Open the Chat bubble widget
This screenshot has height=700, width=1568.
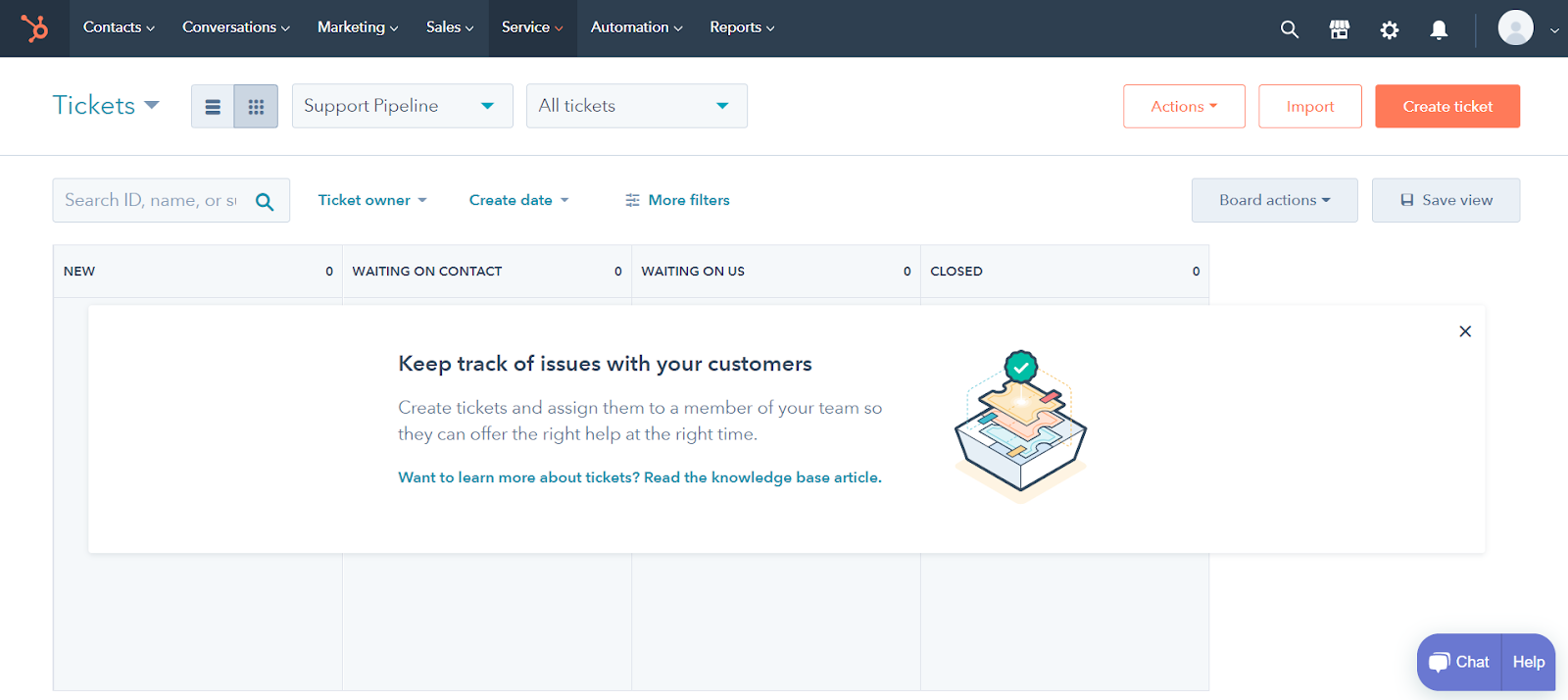(x=1459, y=662)
